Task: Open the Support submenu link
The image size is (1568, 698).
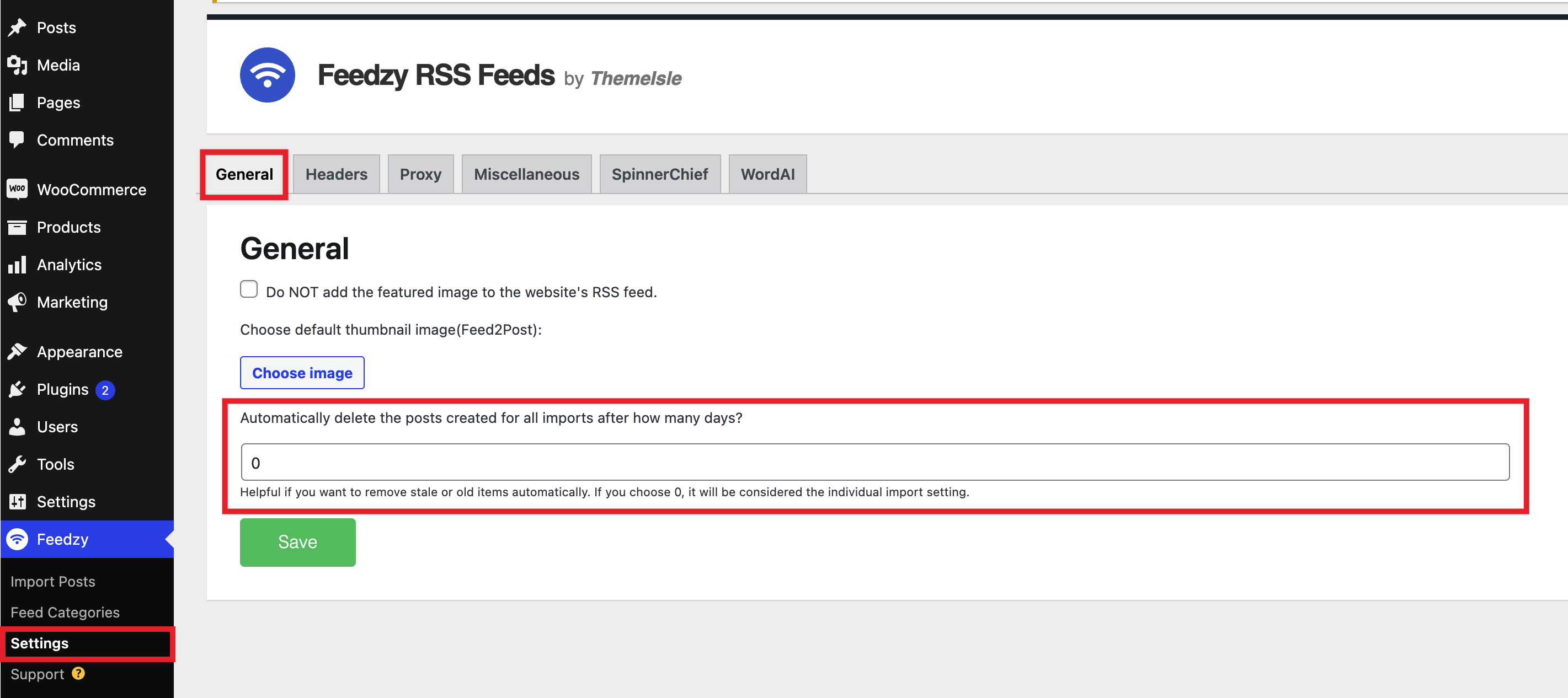Action: [x=36, y=674]
